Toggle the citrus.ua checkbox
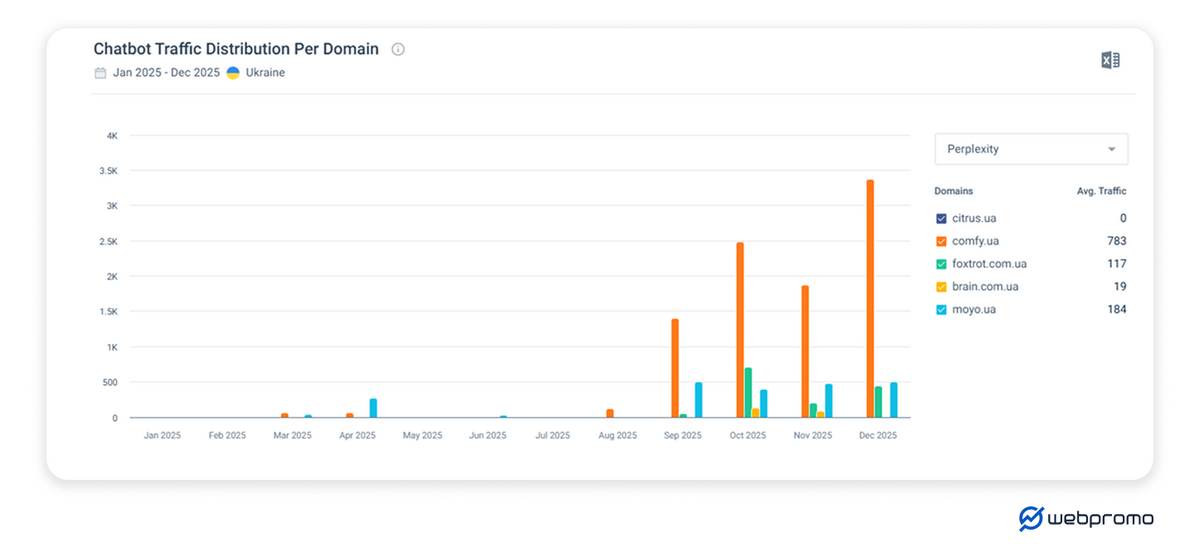This screenshot has height=553, width=1200. click(941, 218)
